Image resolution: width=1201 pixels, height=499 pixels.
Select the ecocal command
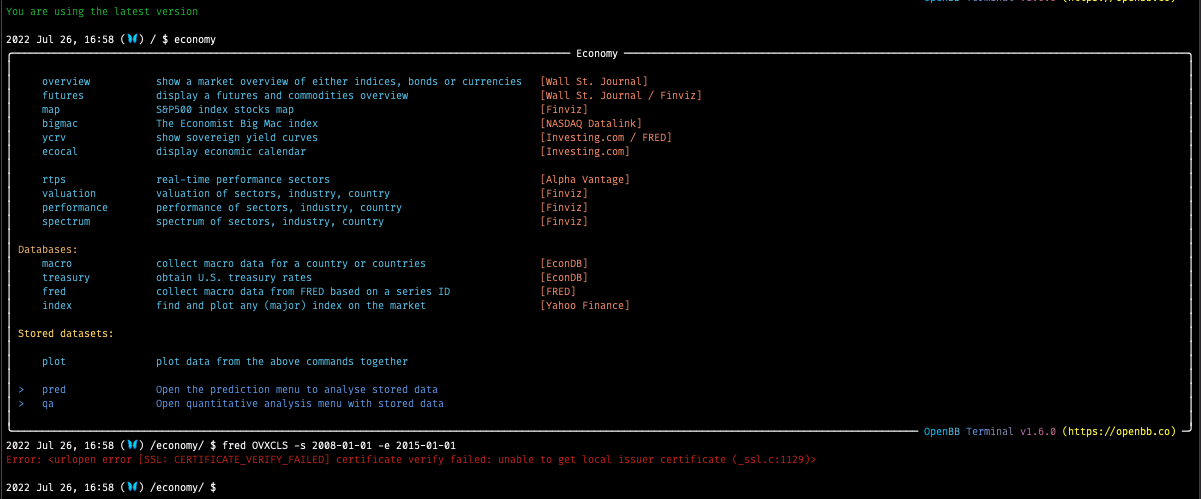pyautogui.click(x=60, y=151)
